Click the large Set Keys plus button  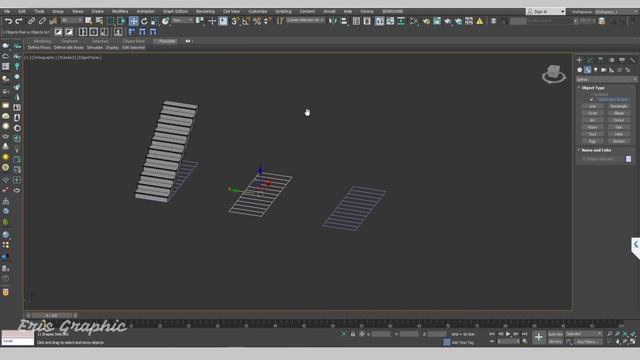point(539,337)
